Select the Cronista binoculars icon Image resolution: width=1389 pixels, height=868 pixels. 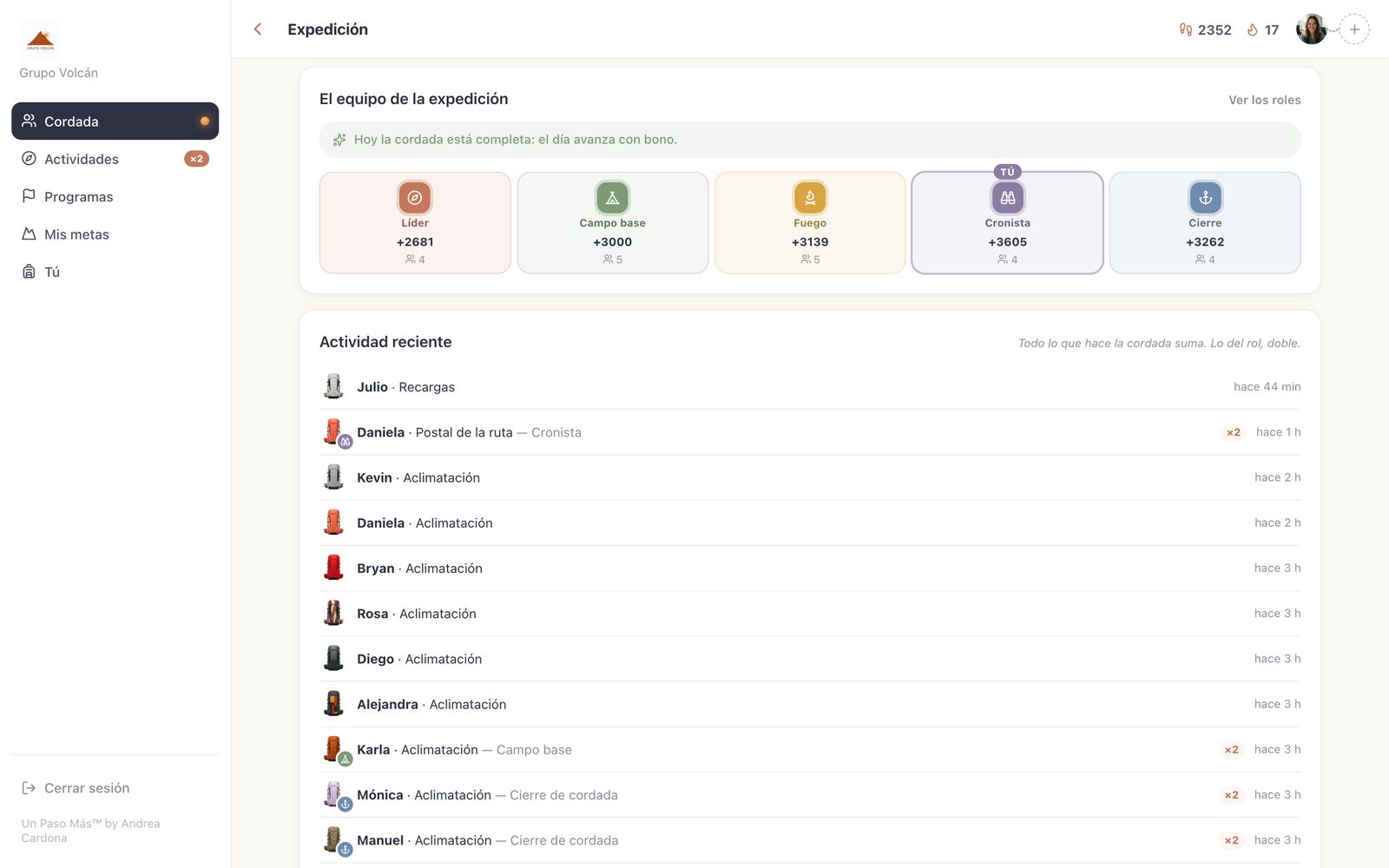[1007, 198]
